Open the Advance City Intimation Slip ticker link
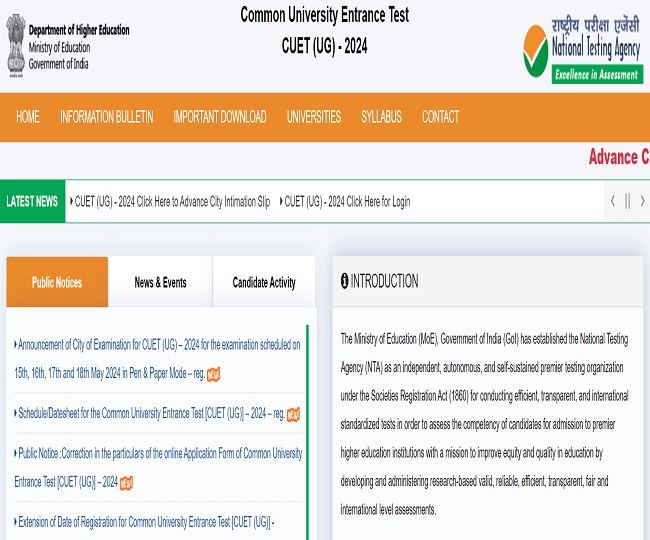Image resolution: width=650 pixels, height=540 pixels. pos(172,201)
